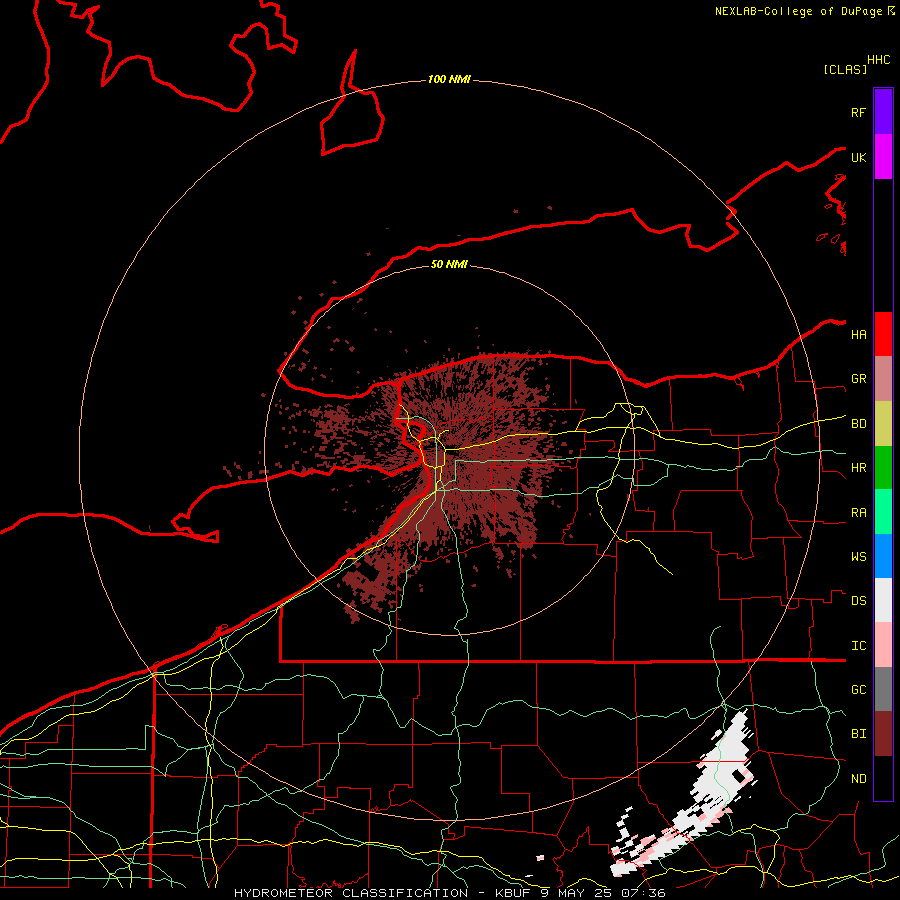Select the HR legend label
The height and width of the screenshot is (900, 900).
(x=859, y=468)
